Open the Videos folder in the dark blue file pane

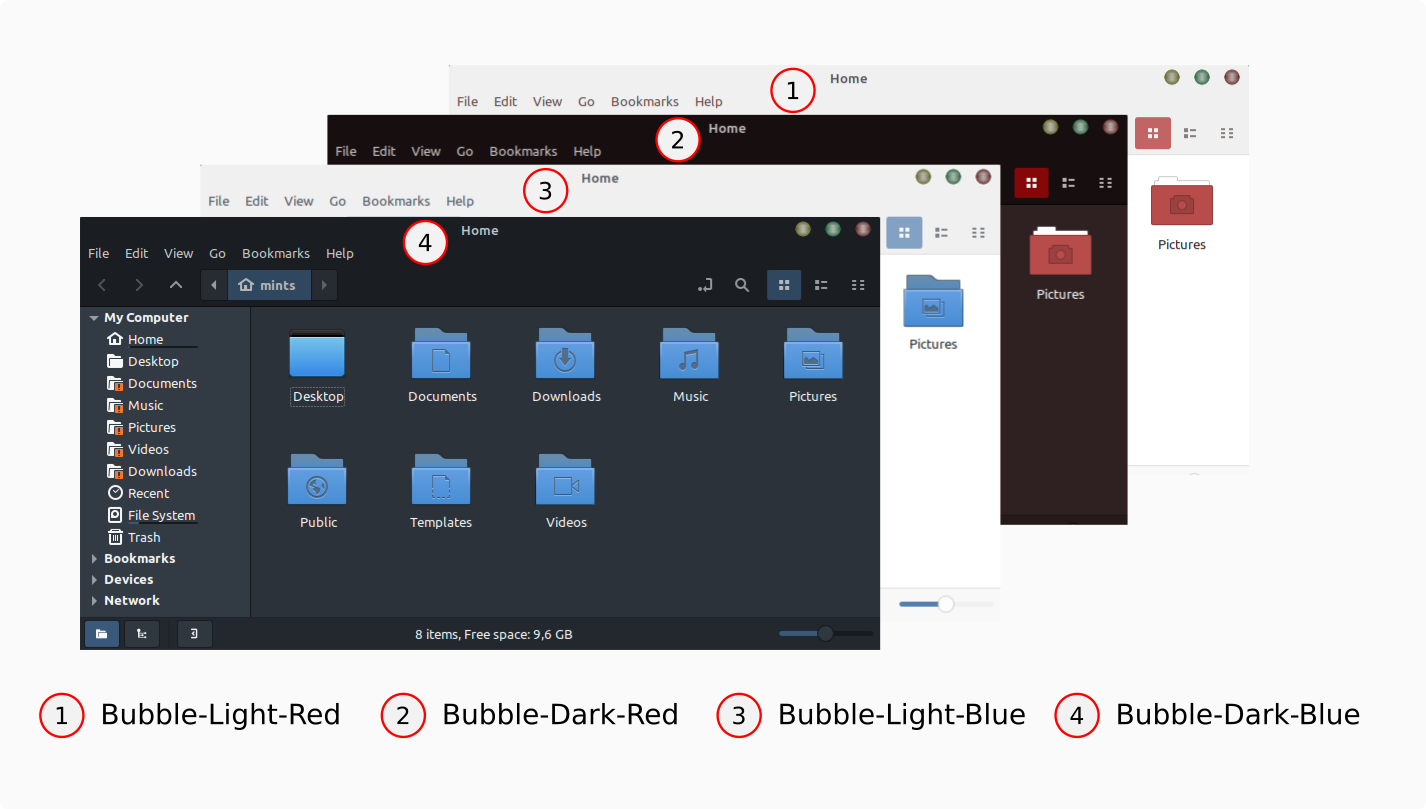pyautogui.click(x=566, y=491)
